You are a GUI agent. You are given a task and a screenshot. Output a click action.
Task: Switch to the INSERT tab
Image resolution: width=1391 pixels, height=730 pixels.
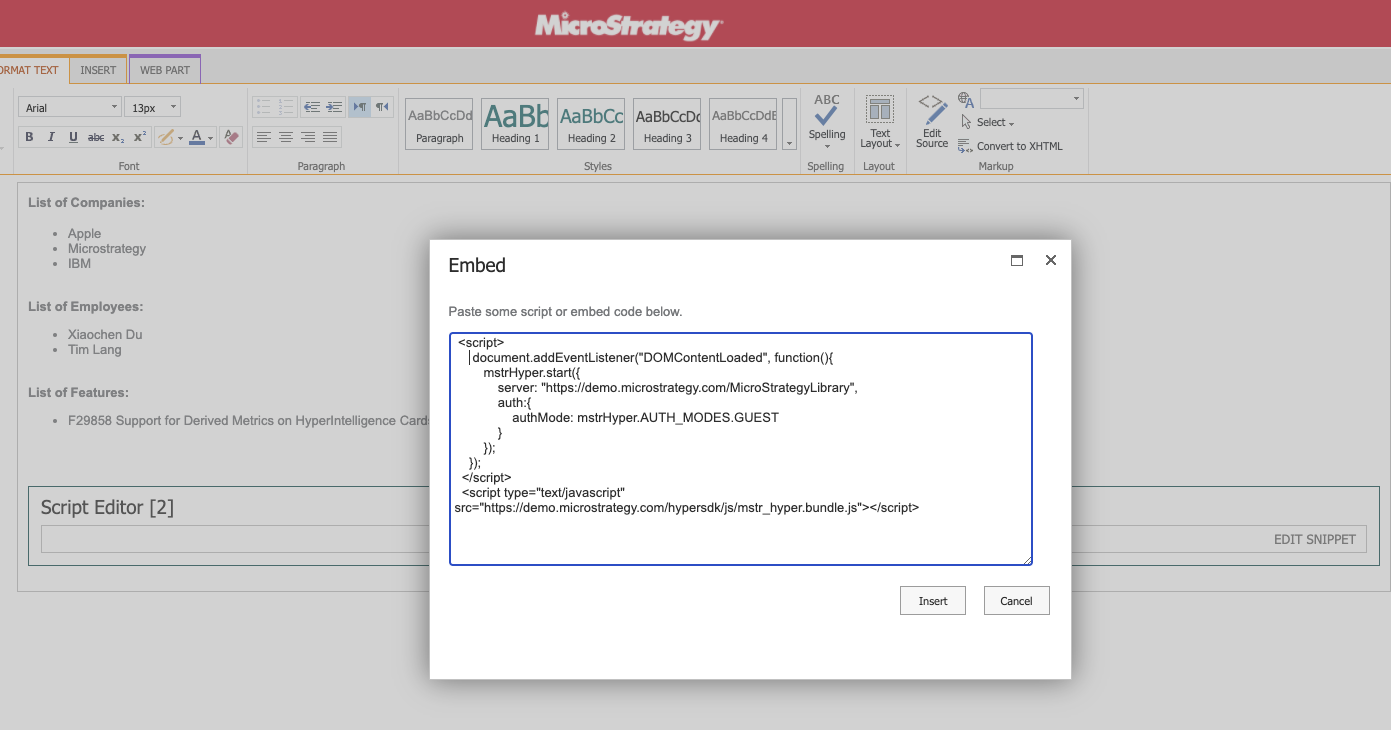point(98,70)
